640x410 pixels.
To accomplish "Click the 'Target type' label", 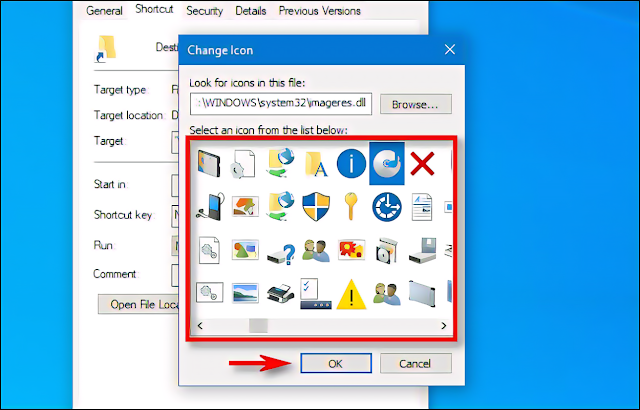I will click(120, 90).
